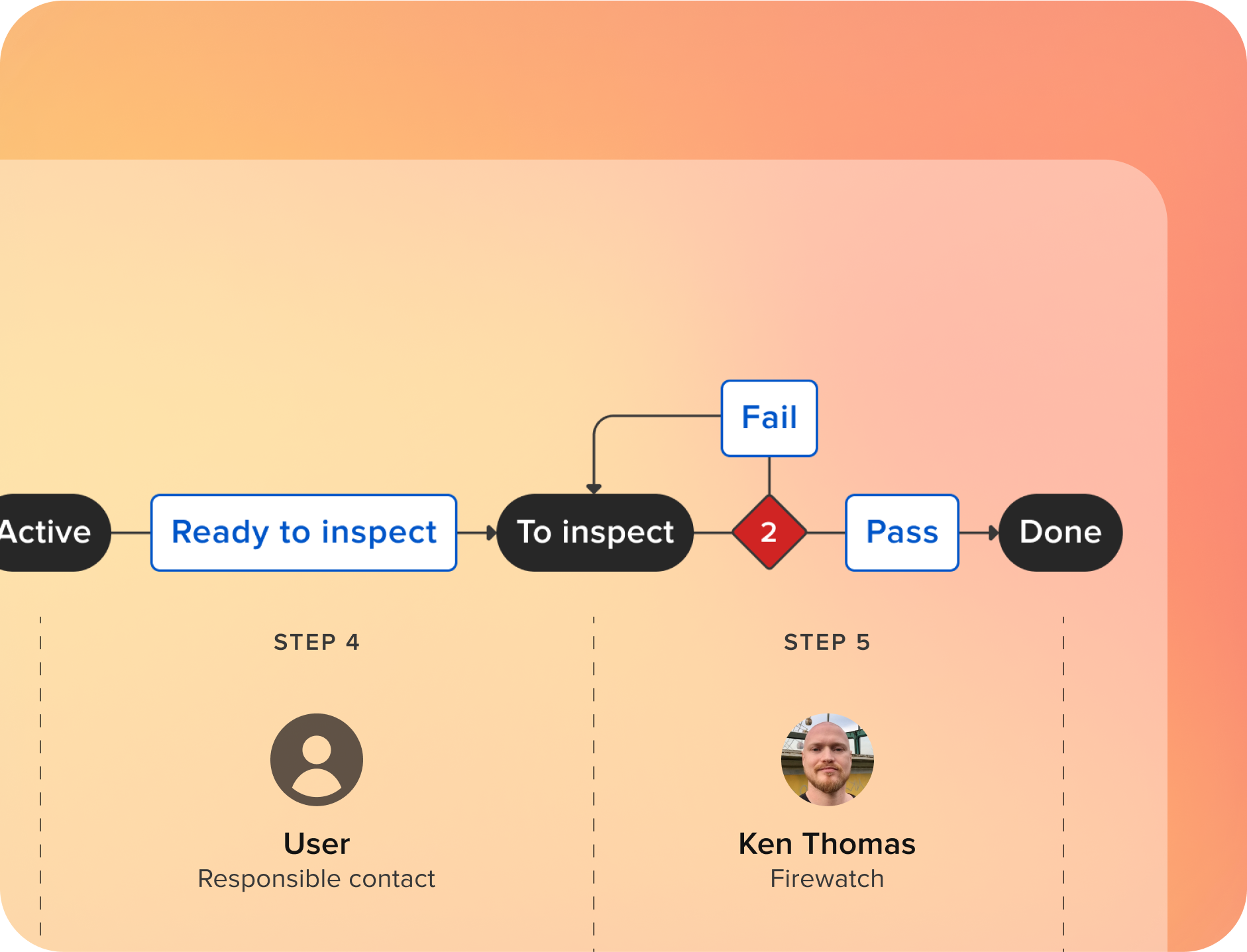Screen dimensions: 1247x952
Task: Click the Firewatch caption
Action: 827,879
